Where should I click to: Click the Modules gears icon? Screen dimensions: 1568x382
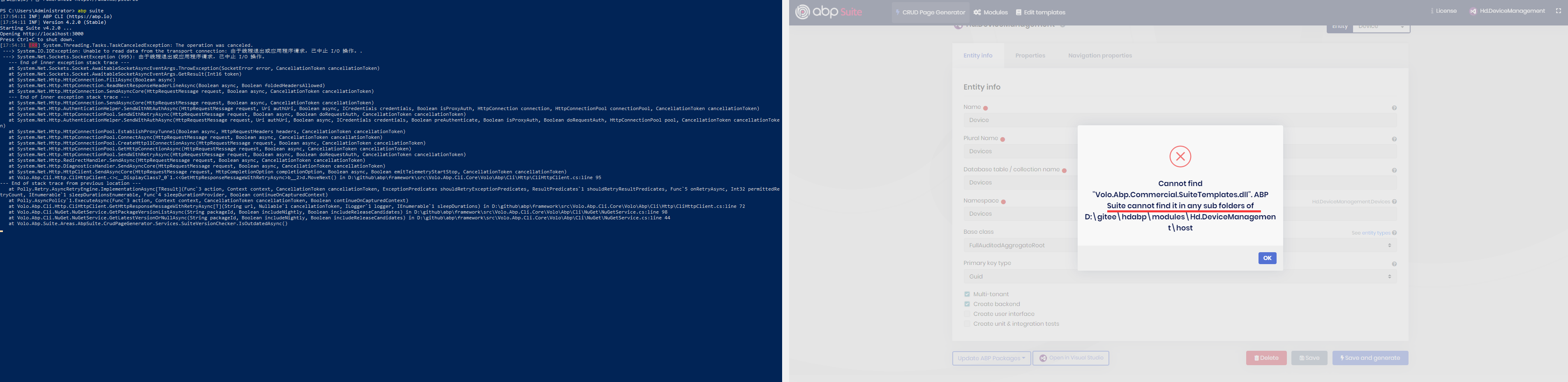[977, 12]
